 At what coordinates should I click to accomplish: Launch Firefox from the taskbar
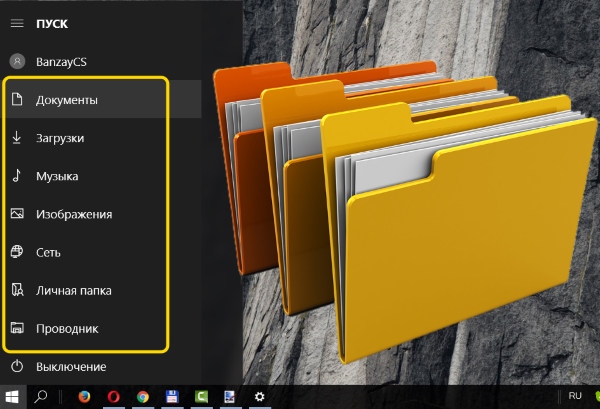tap(84, 397)
